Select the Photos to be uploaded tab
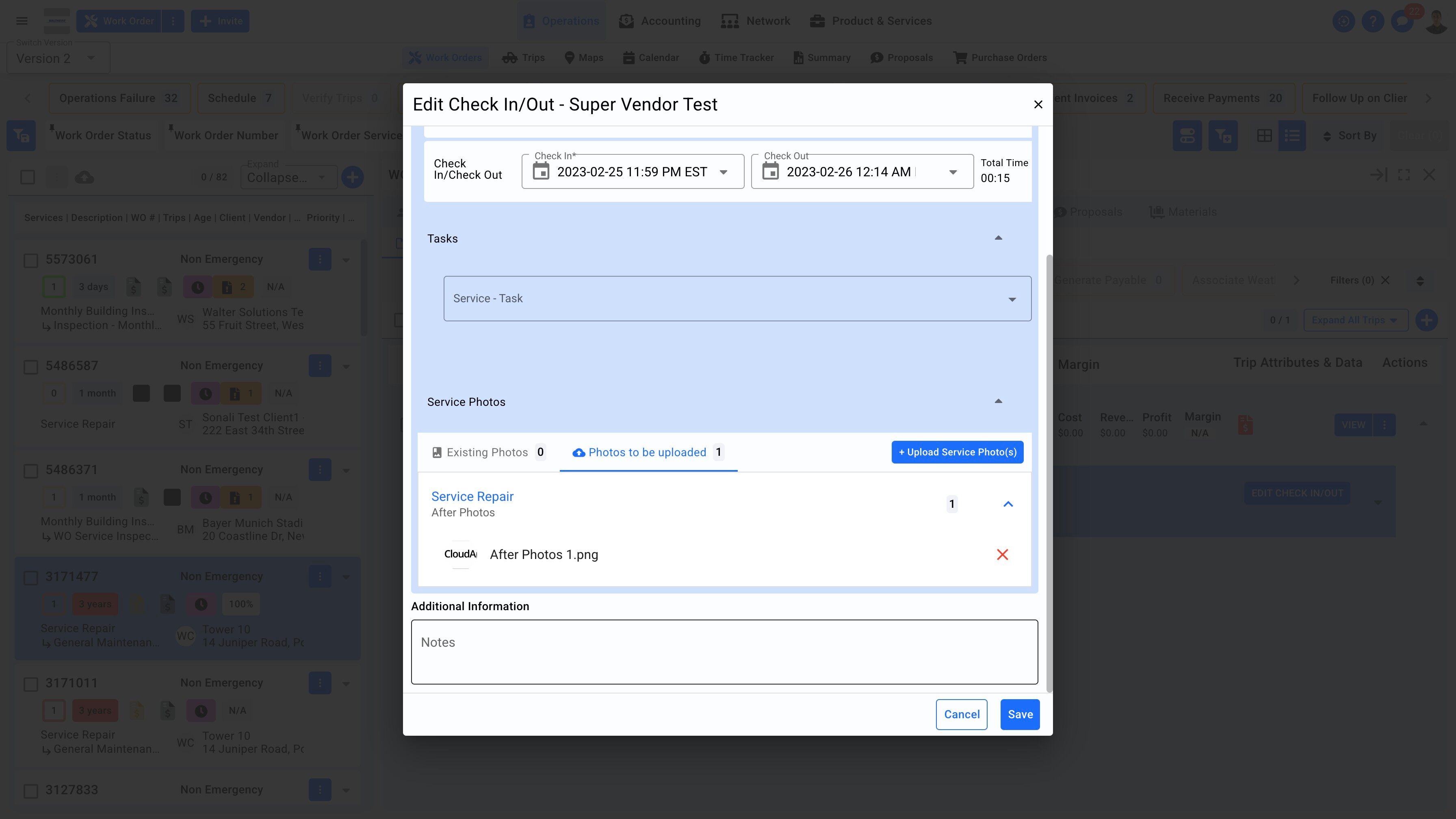This screenshot has width=1456, height=819. [x=647, y=452]
